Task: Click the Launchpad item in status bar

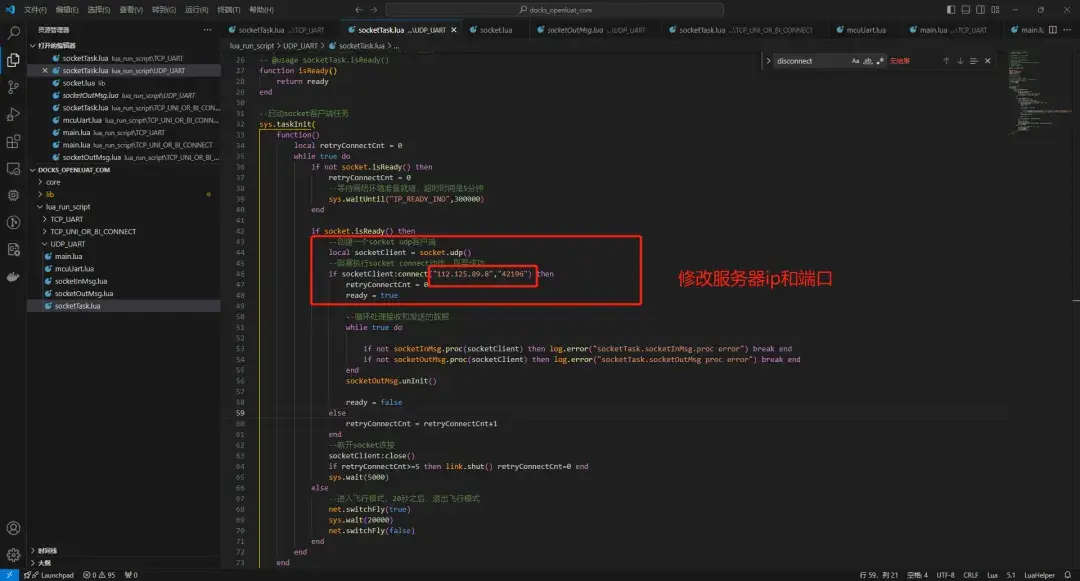Action: pyautogui.click(x=50, y=575)
